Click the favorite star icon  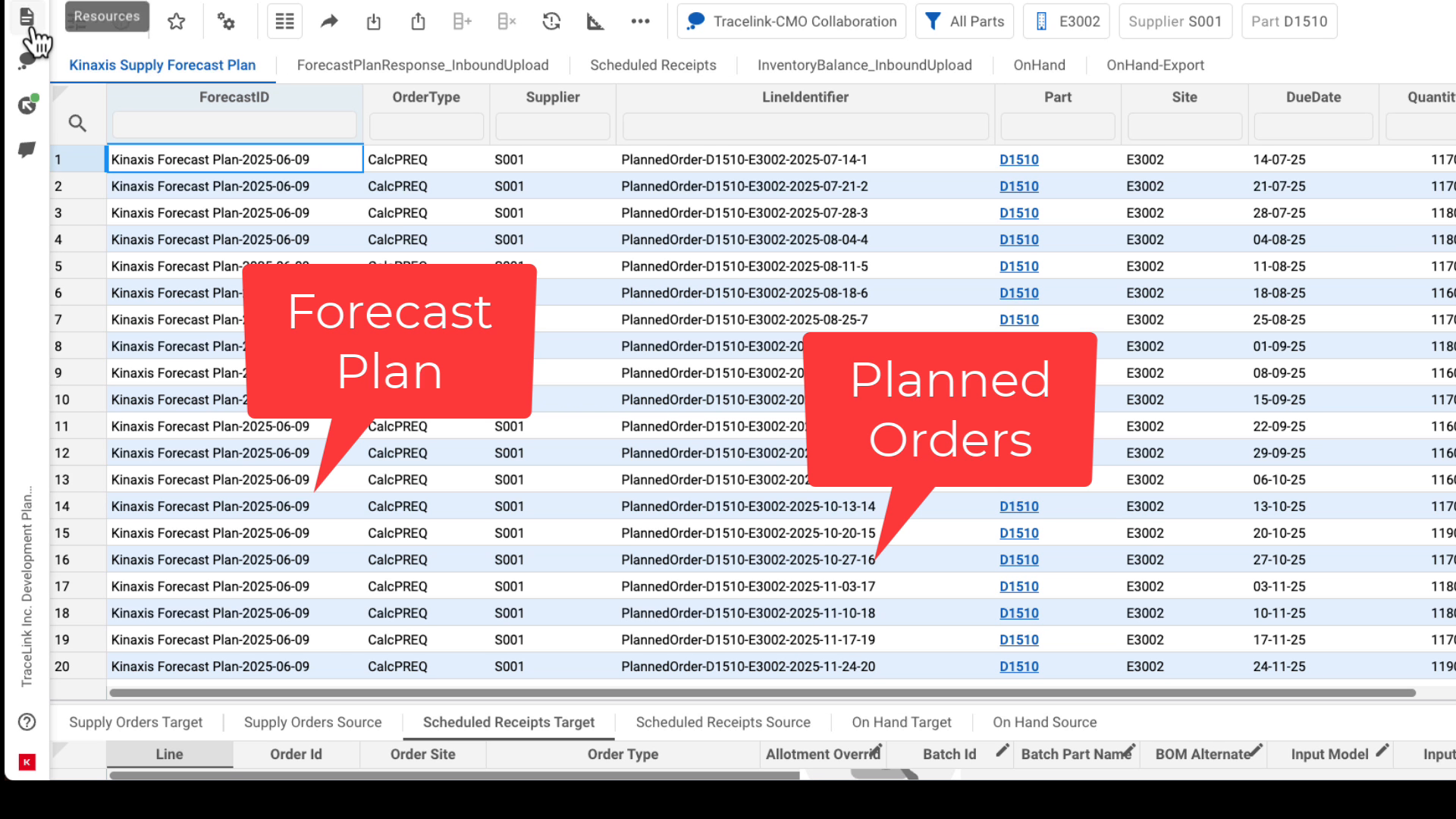click(177, 21)
